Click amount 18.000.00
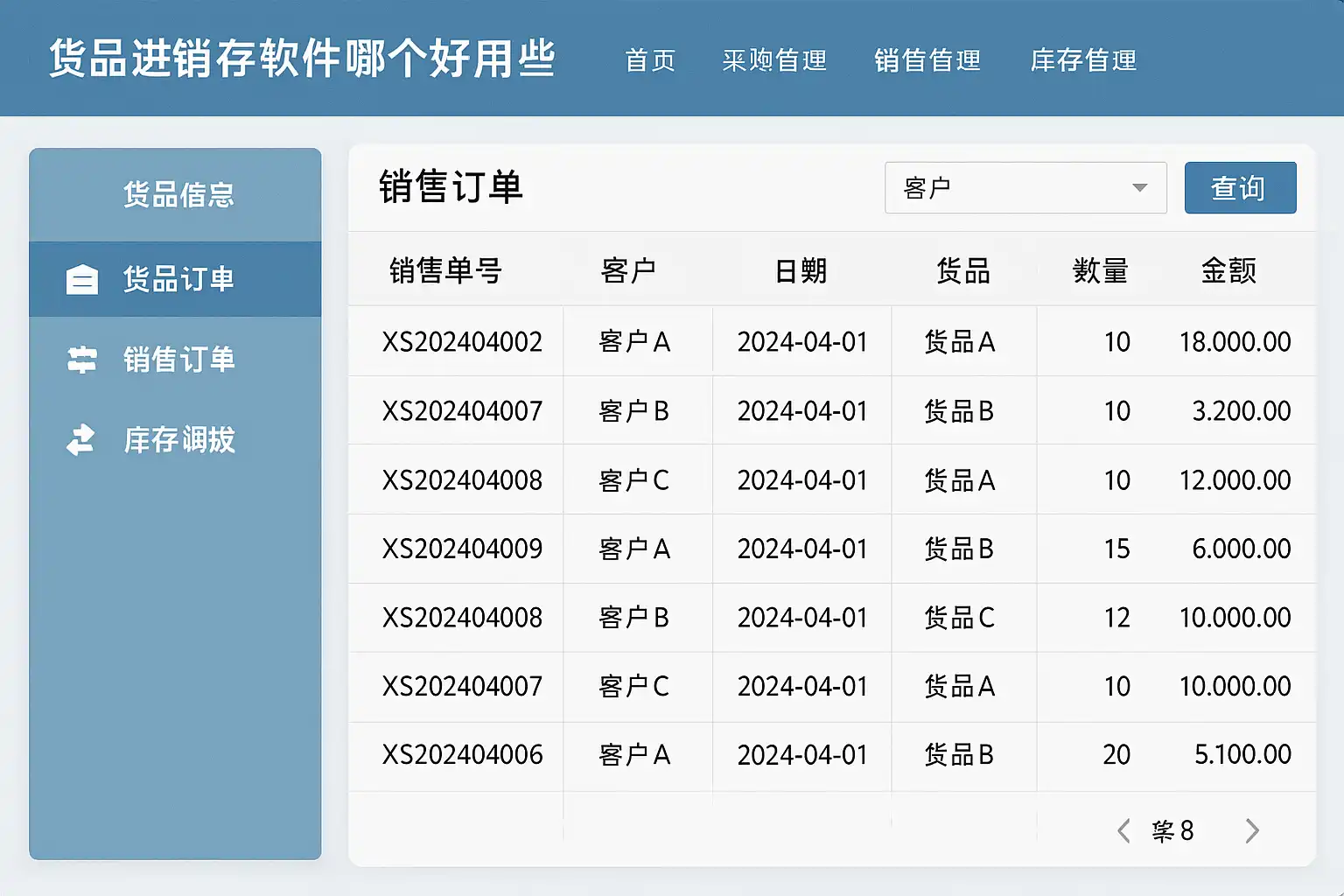The width and height of the screenshot is (1344, 896). [1235, 341]
